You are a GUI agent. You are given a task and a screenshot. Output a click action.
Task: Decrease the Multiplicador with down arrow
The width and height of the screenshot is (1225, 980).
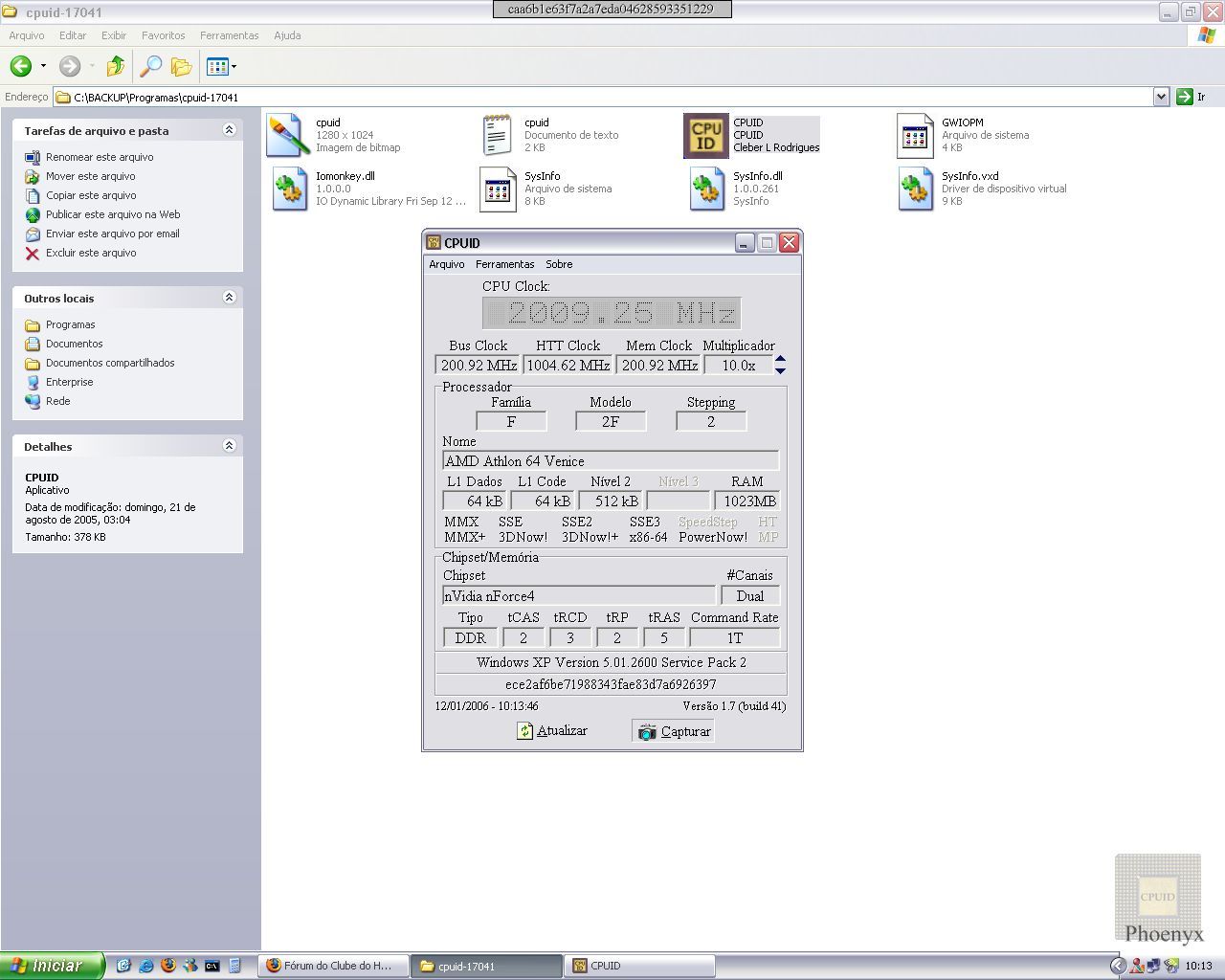tap(780, 370)
